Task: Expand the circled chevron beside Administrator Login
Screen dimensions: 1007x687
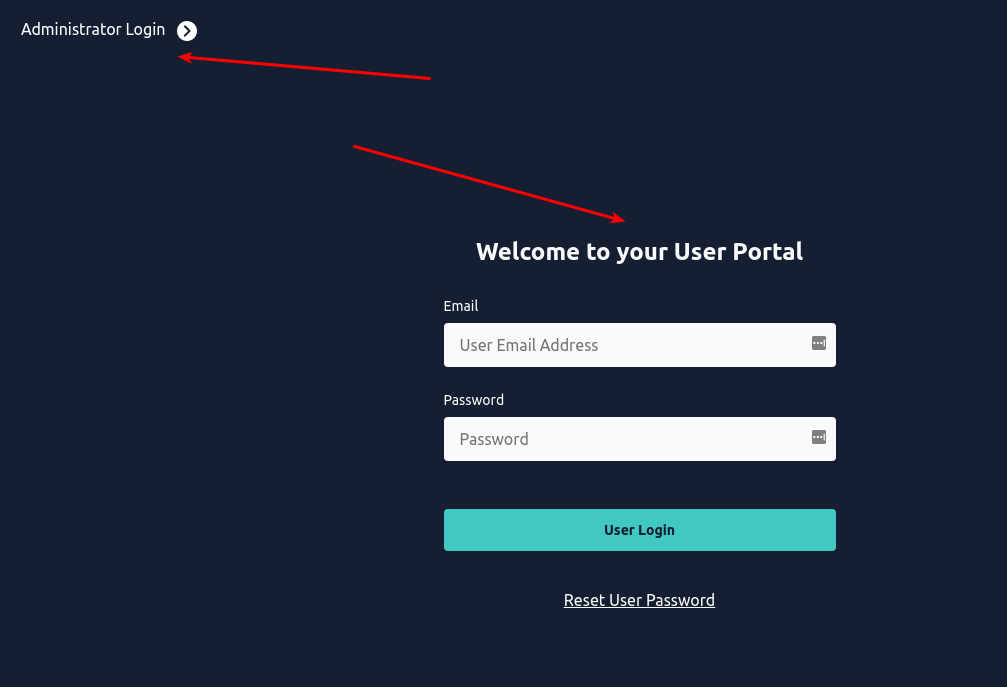Action: pyautogui.click(x=187, y=31)
